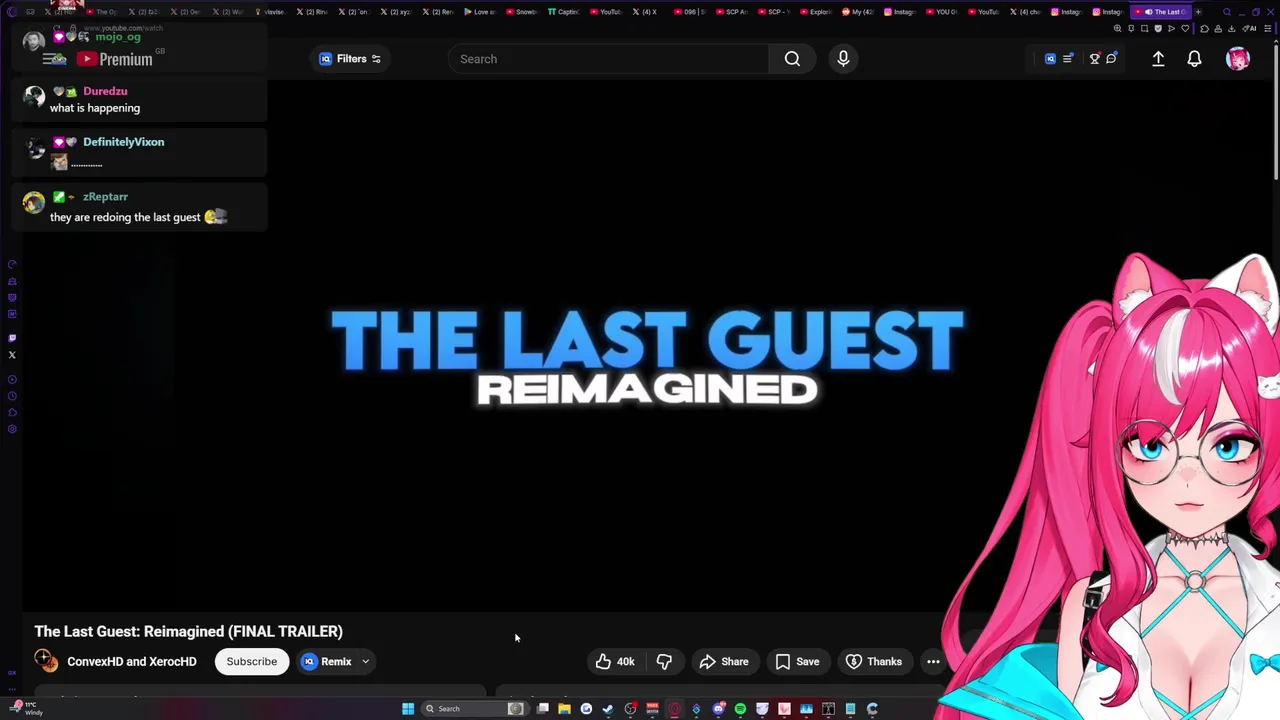The width and height of the screenshot is (1280, 720).
Task: Open the Player icon in the GX sidebar
Action: pos(12,380)
